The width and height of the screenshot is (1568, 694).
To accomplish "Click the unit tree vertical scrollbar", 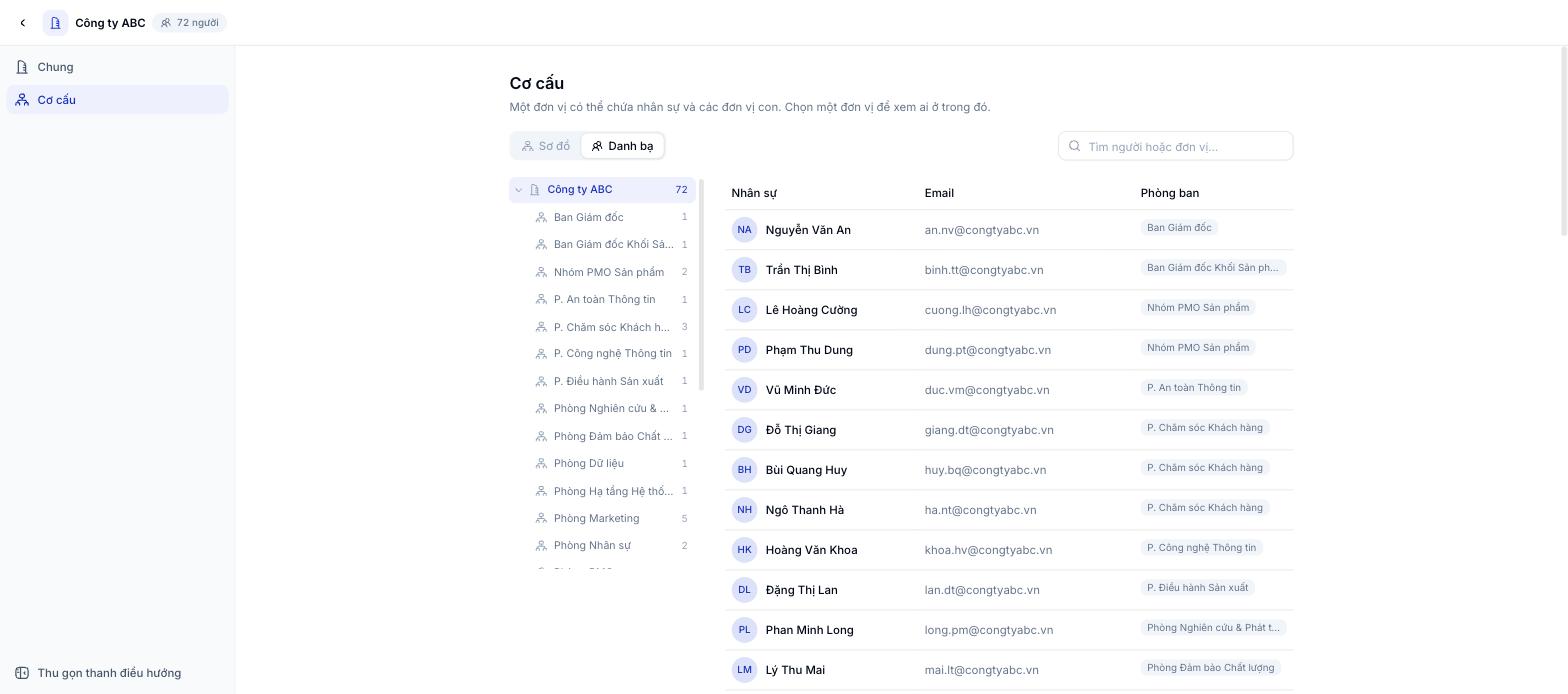I will [x=702, y=285].
